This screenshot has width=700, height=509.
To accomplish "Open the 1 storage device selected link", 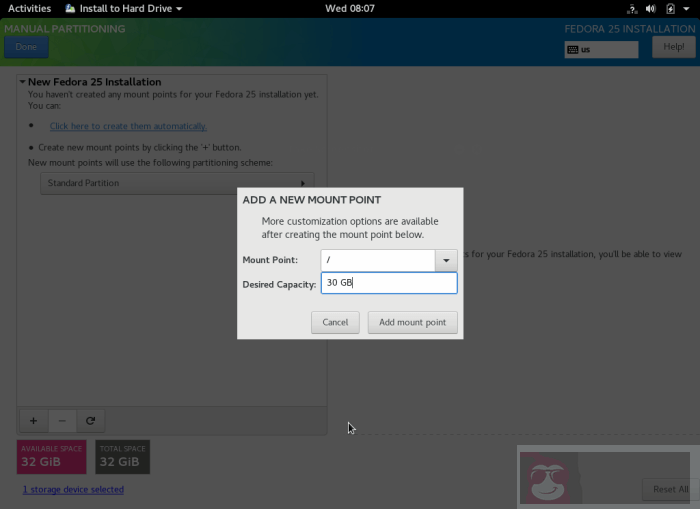I will coord(73,489).
